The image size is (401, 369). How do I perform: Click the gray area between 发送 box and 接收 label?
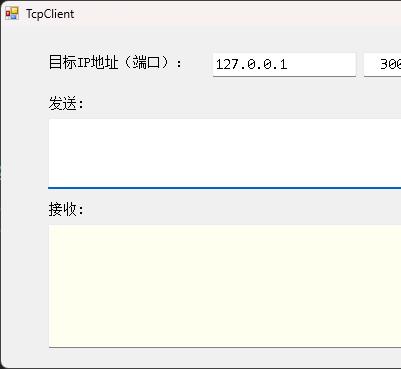225,195
